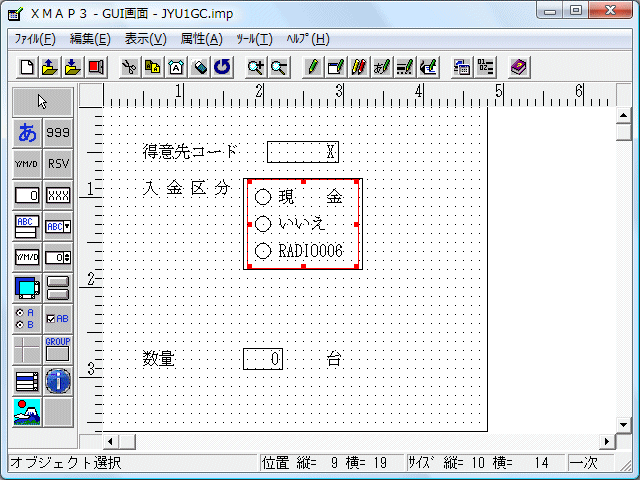Select the crossed lines ruled line tool
The width and height of the screenshot is (640, 480).
click(x=27, y=350)
